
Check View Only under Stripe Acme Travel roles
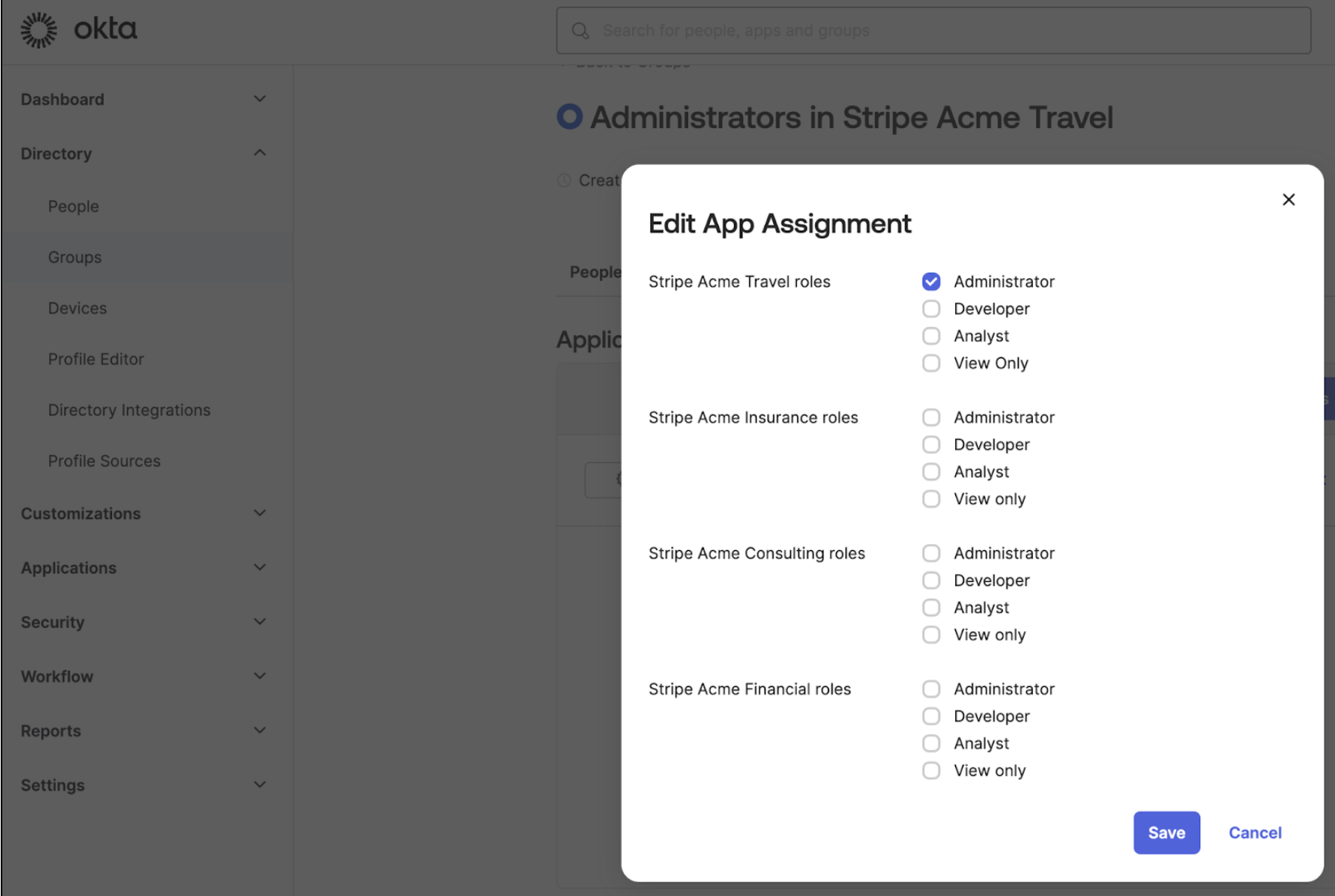pos(931,363)
